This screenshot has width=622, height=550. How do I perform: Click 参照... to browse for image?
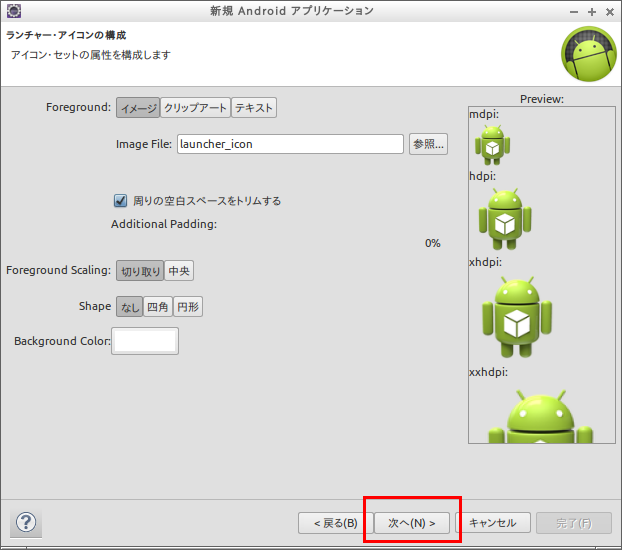(428, 144)
